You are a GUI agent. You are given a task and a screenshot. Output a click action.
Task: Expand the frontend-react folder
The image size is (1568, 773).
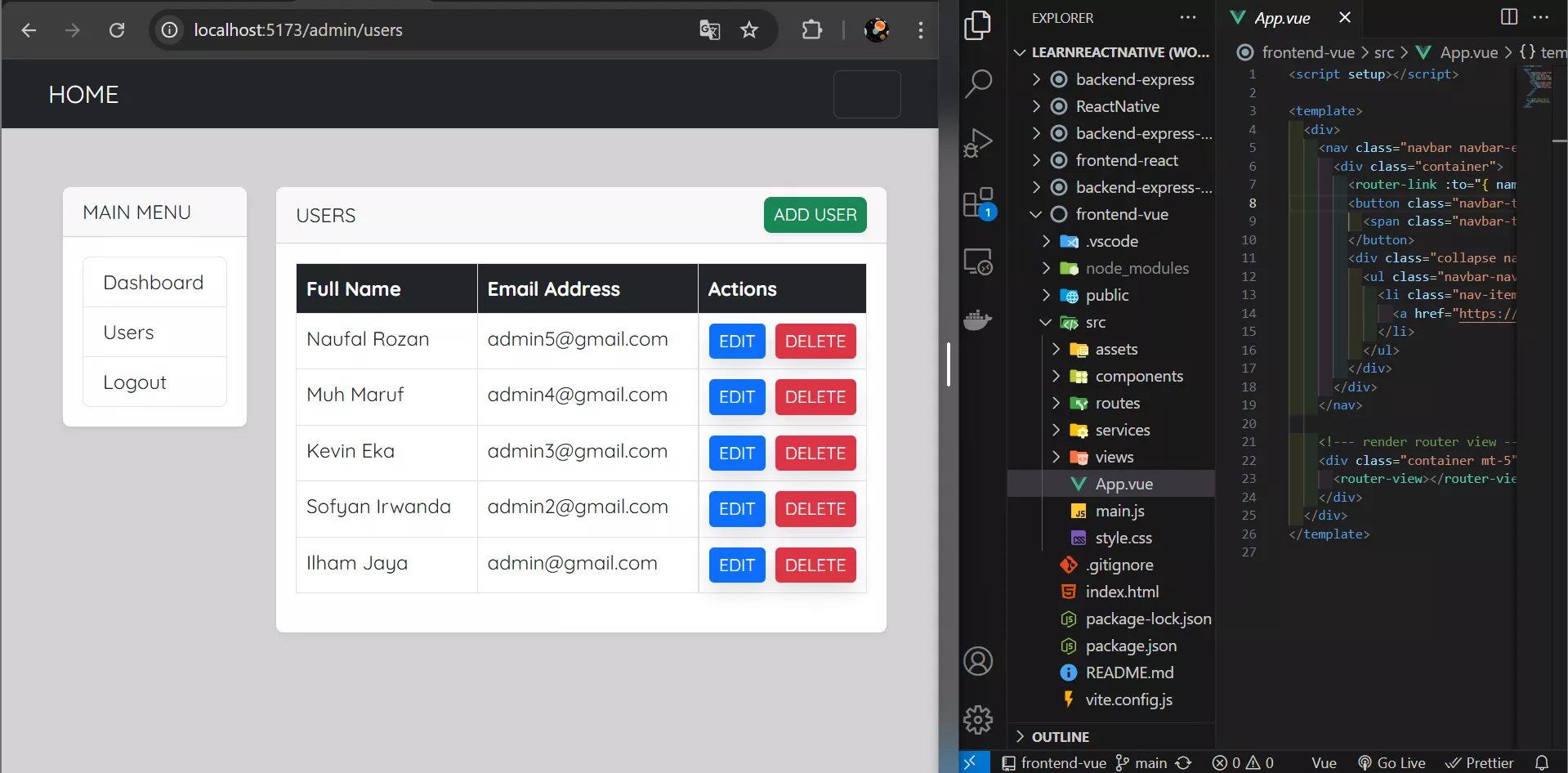(1111, 160)
